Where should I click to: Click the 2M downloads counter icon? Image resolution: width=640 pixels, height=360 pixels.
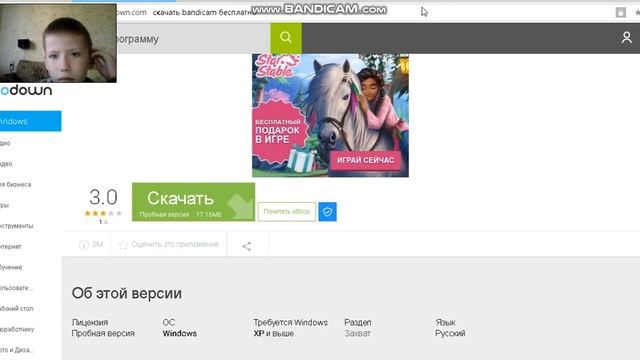pos(84,244)
